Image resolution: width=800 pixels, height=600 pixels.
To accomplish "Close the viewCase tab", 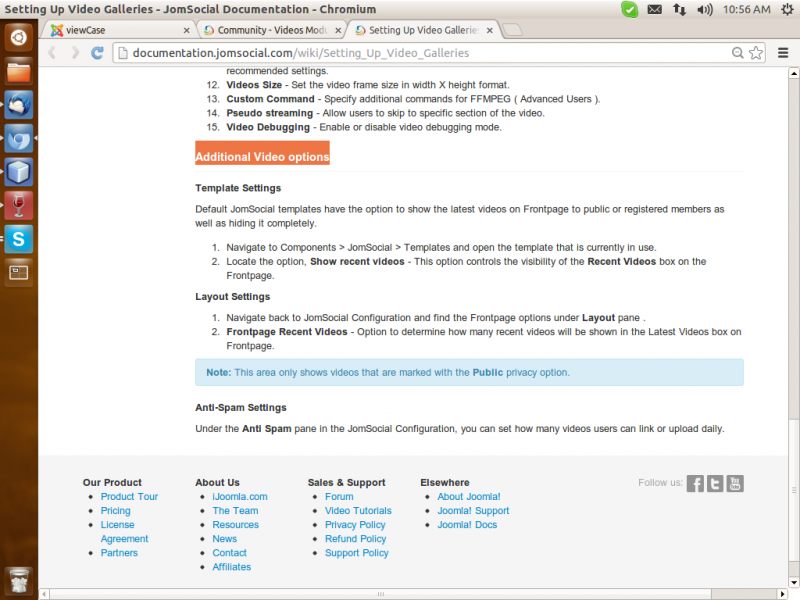I will (186, 31).
